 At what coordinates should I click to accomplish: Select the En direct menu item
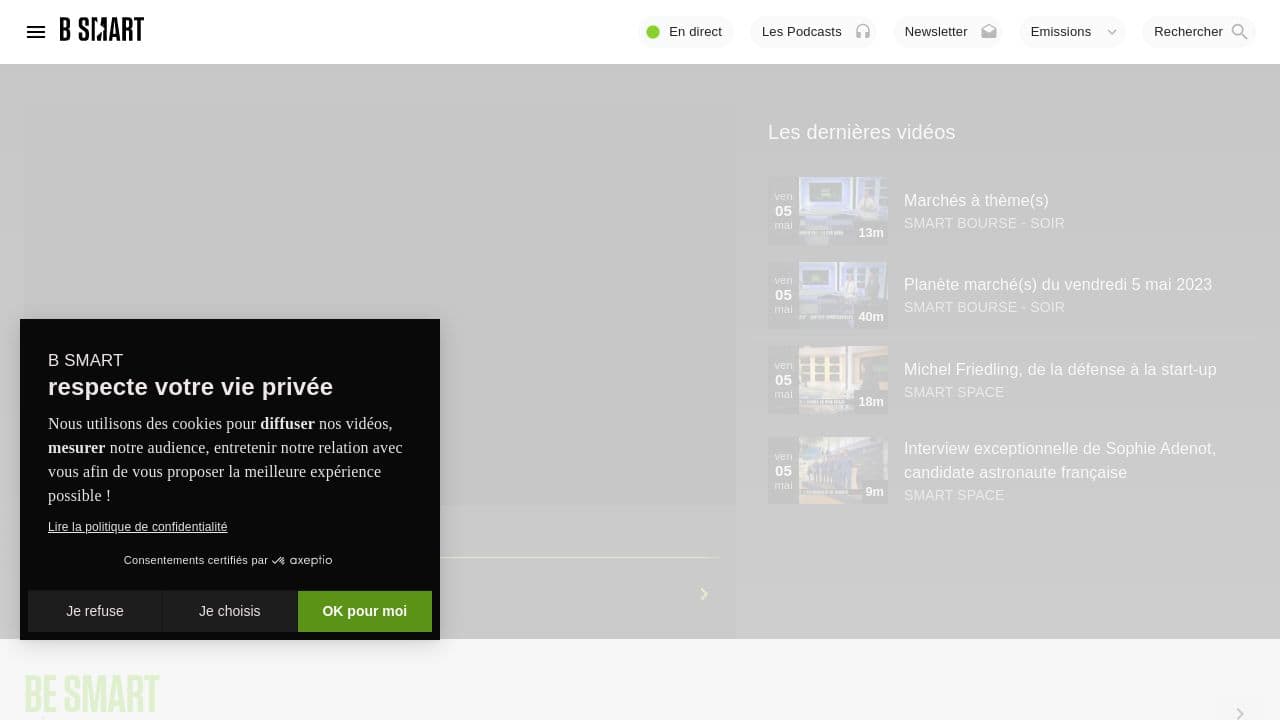tap(694, 31)
